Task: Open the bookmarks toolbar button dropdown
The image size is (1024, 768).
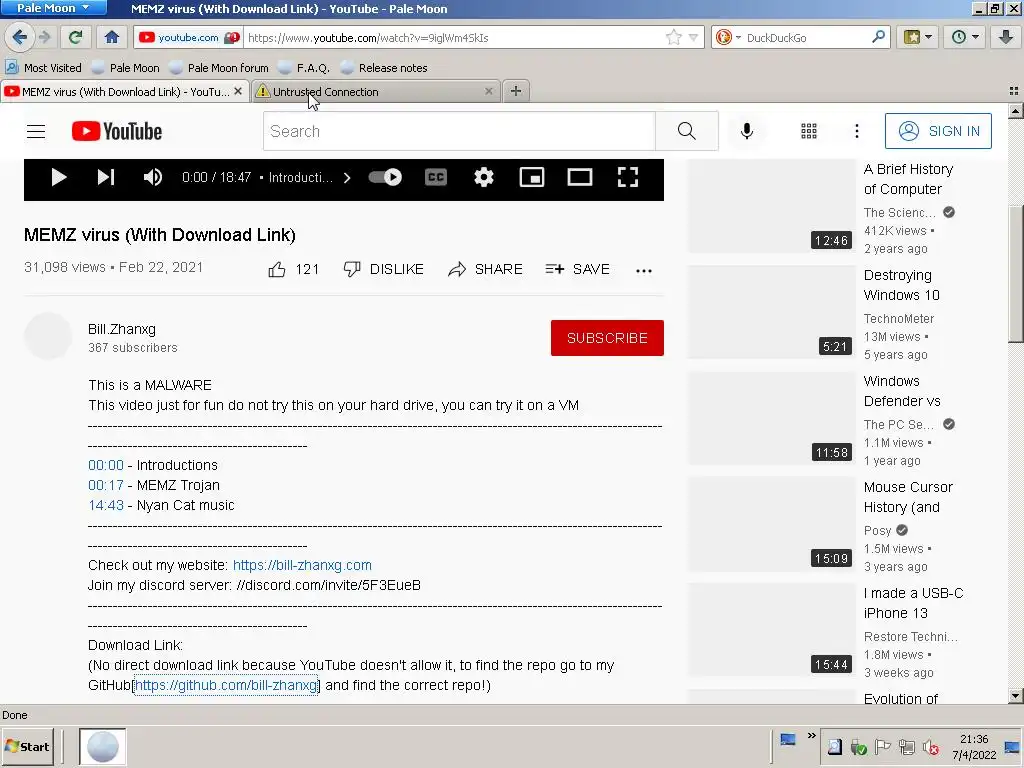Action: (917, 37)
